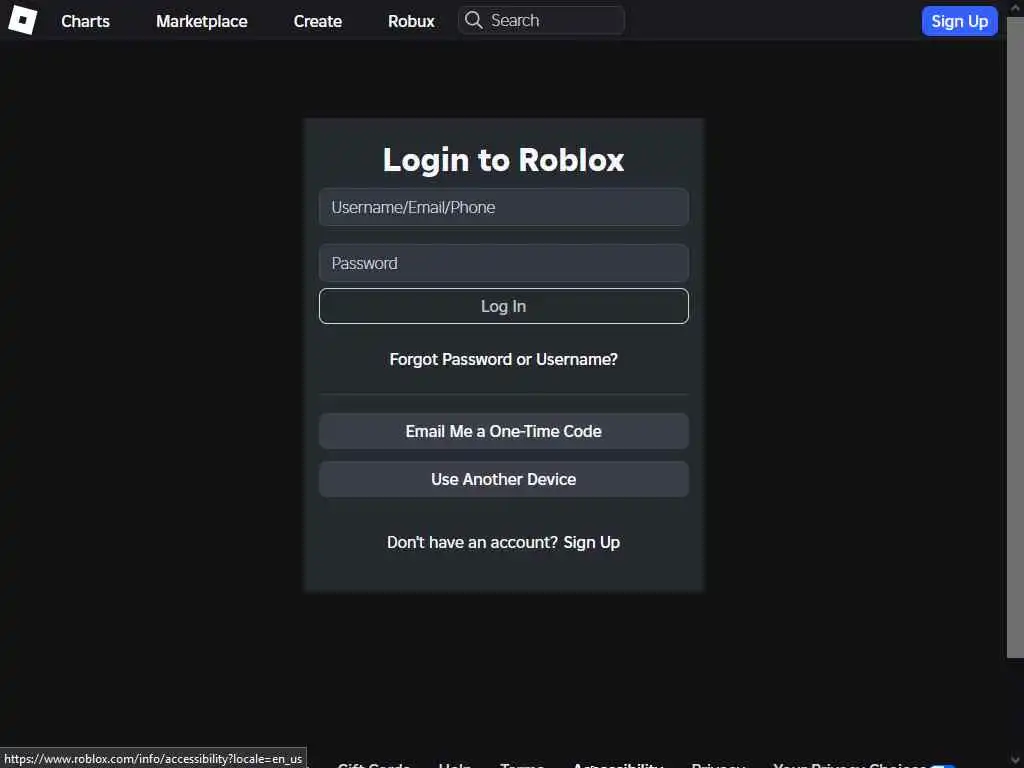Click the vertical page scrollbar thumb

tap(1015, 336)
